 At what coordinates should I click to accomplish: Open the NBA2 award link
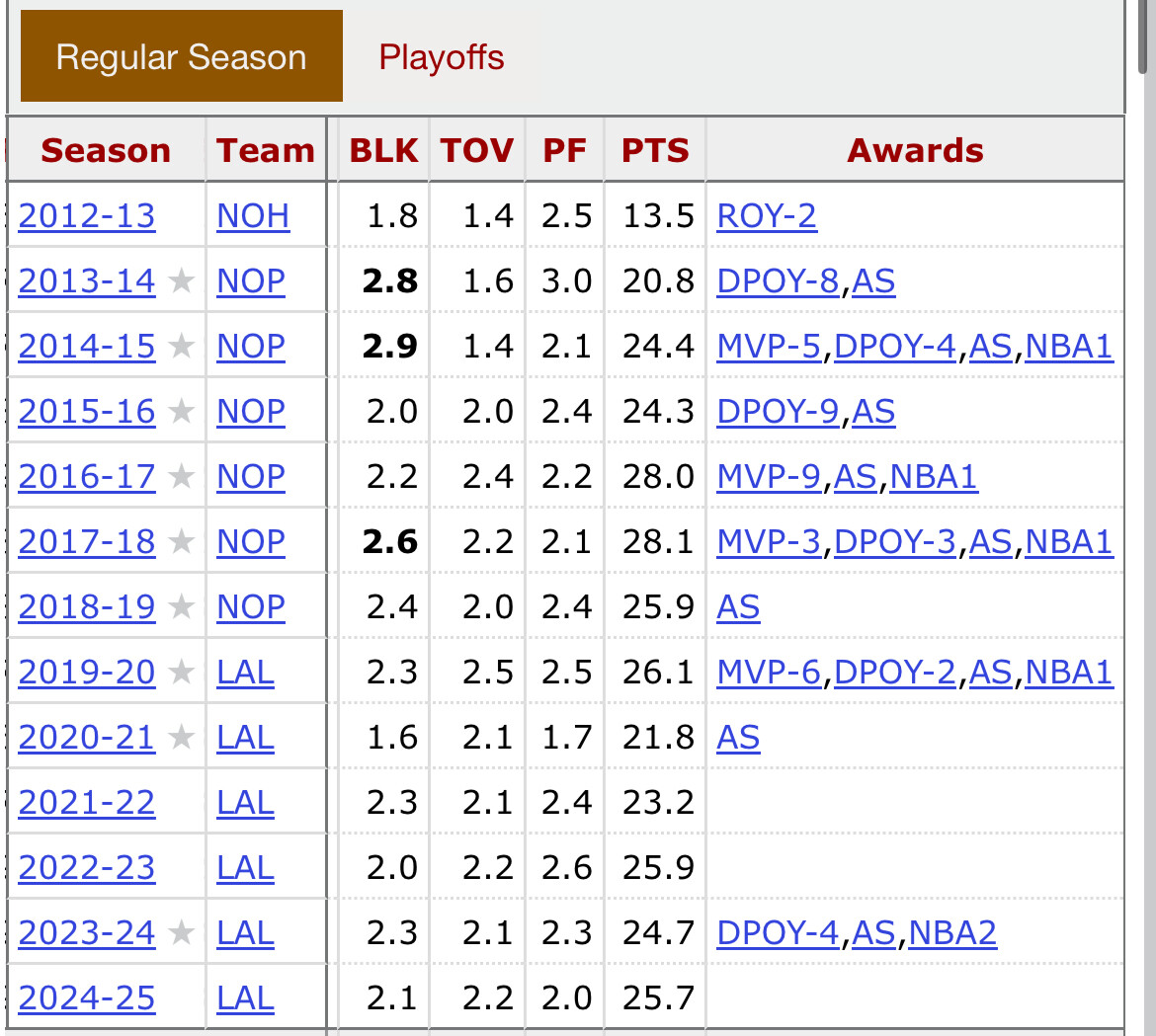952,933
